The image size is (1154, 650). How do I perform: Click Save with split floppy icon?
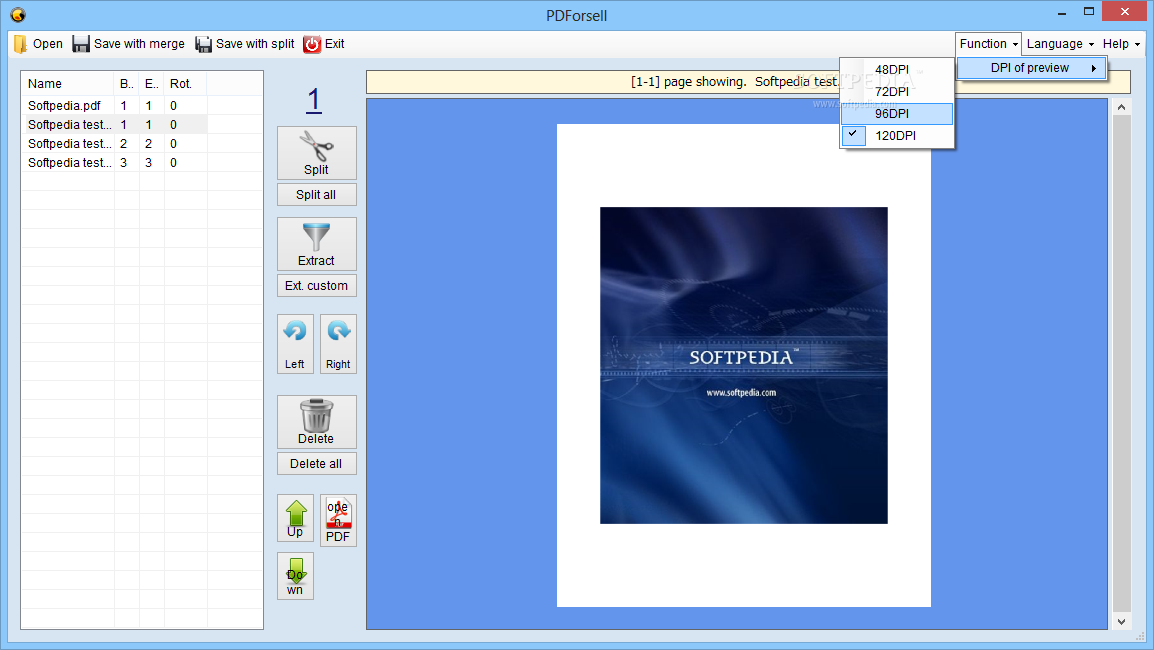coord(203,44)
